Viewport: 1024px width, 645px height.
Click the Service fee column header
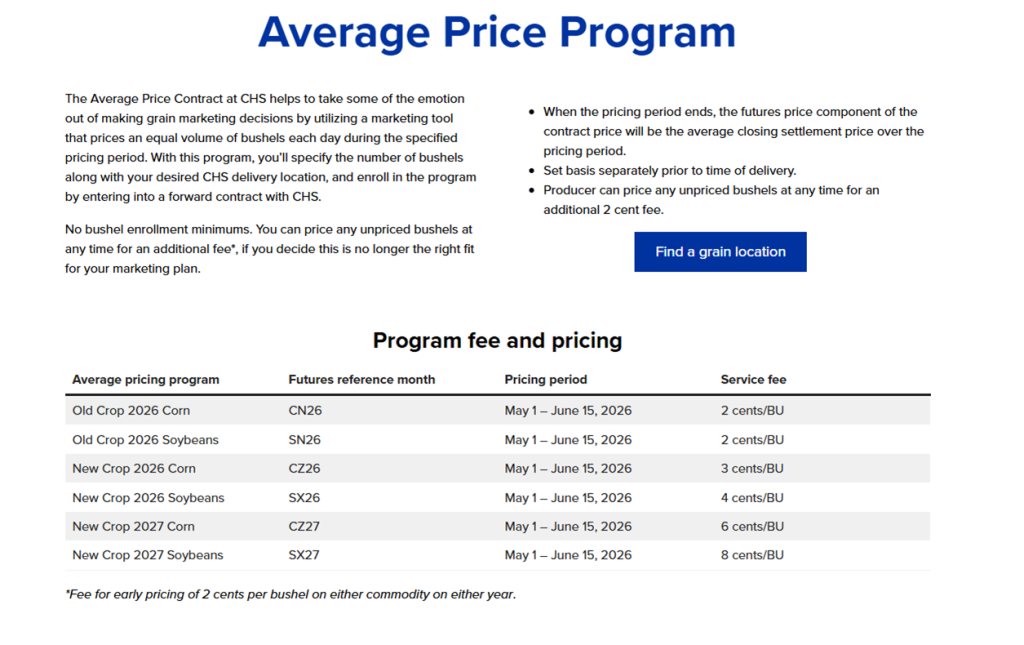pyautogui.click(x=753, y=380)
